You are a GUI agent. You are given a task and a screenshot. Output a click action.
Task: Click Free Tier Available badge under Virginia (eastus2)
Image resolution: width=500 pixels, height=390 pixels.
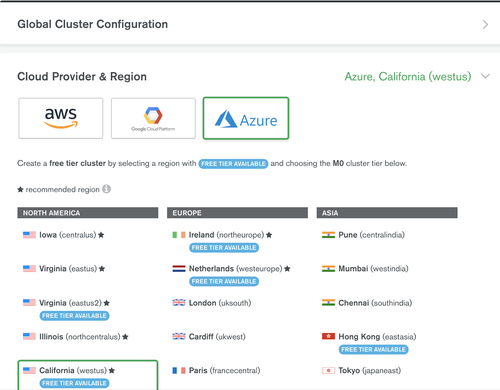pyautogui.click(x=74, y=316)
